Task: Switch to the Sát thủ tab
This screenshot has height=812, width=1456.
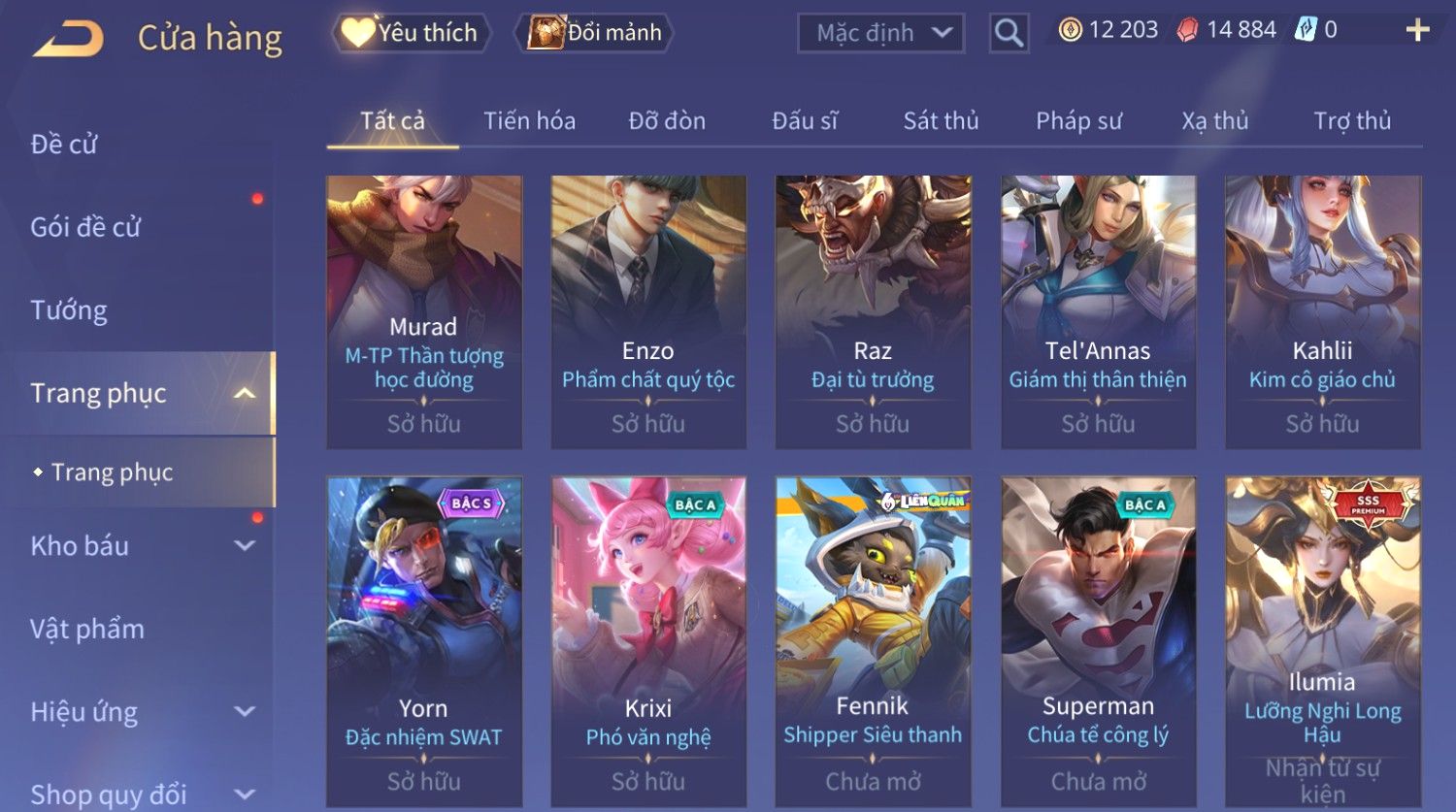Action: (x=941, y=121)
